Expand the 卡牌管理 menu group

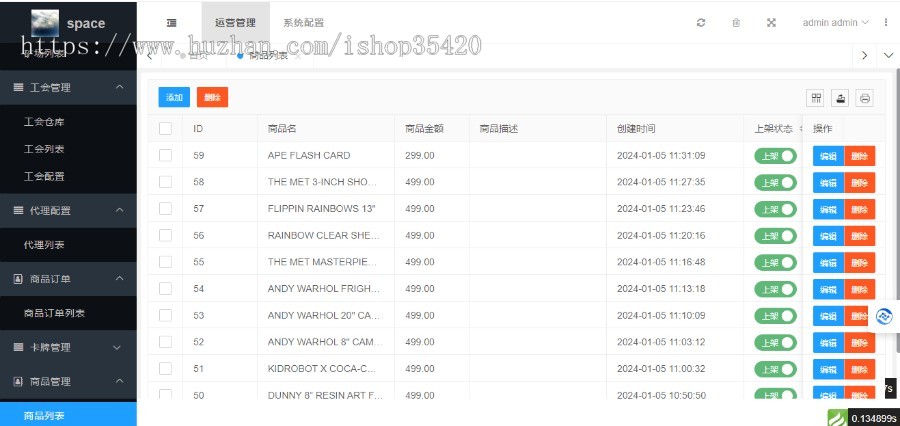coord(68,347)
